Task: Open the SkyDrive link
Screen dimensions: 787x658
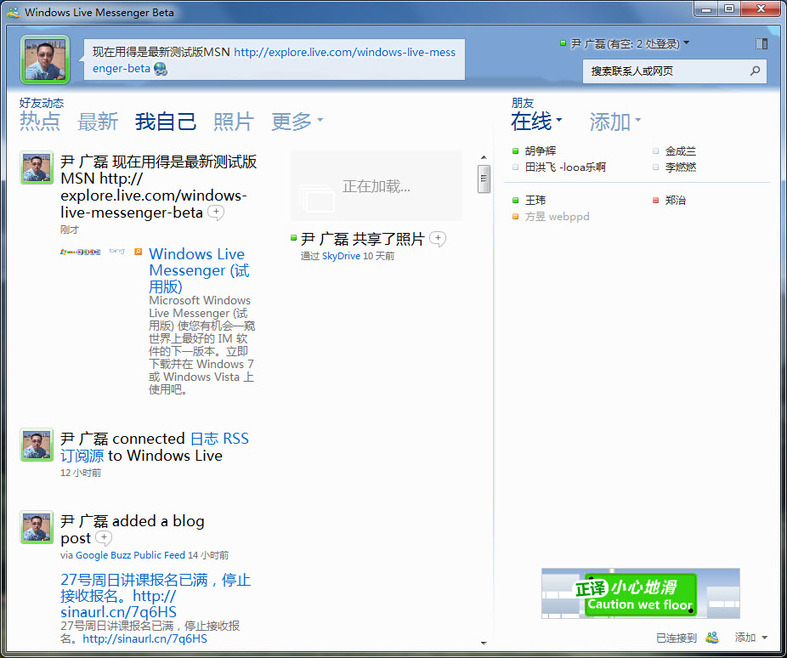Action: [x=341, y=256]
